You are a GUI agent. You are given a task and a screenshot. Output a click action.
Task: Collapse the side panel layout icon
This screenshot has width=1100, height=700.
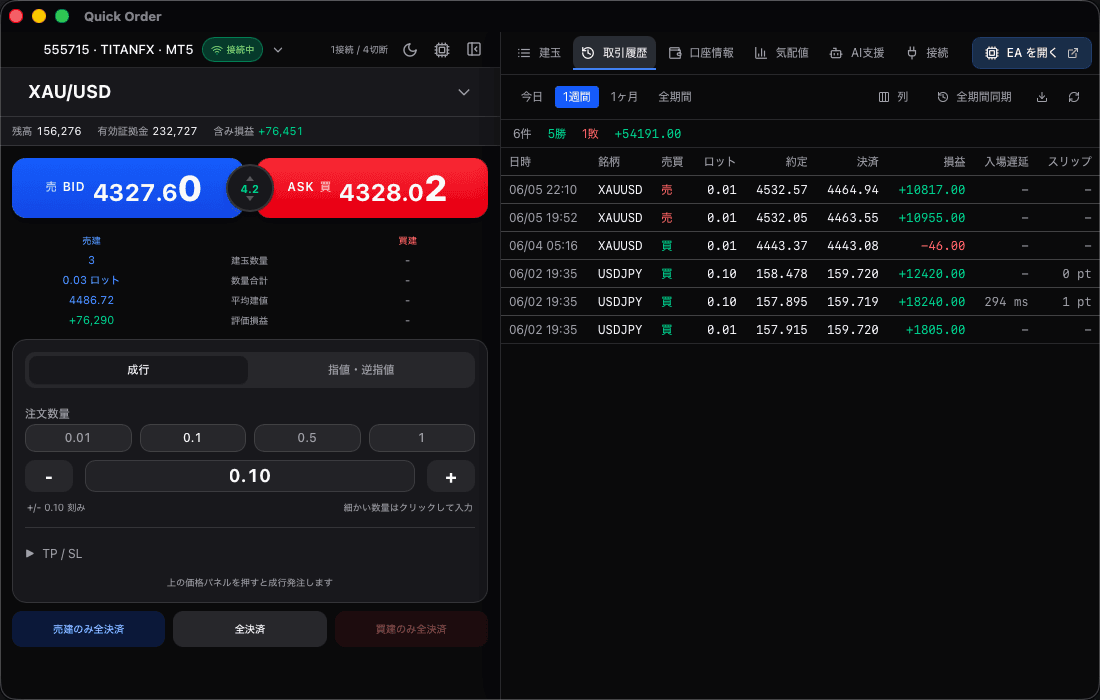coord(474,49)
